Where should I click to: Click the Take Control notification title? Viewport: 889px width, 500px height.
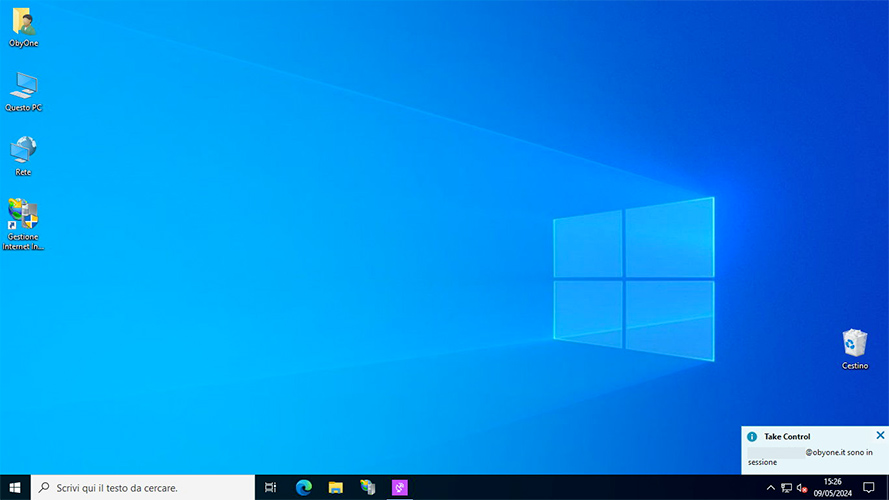[787, 437]
